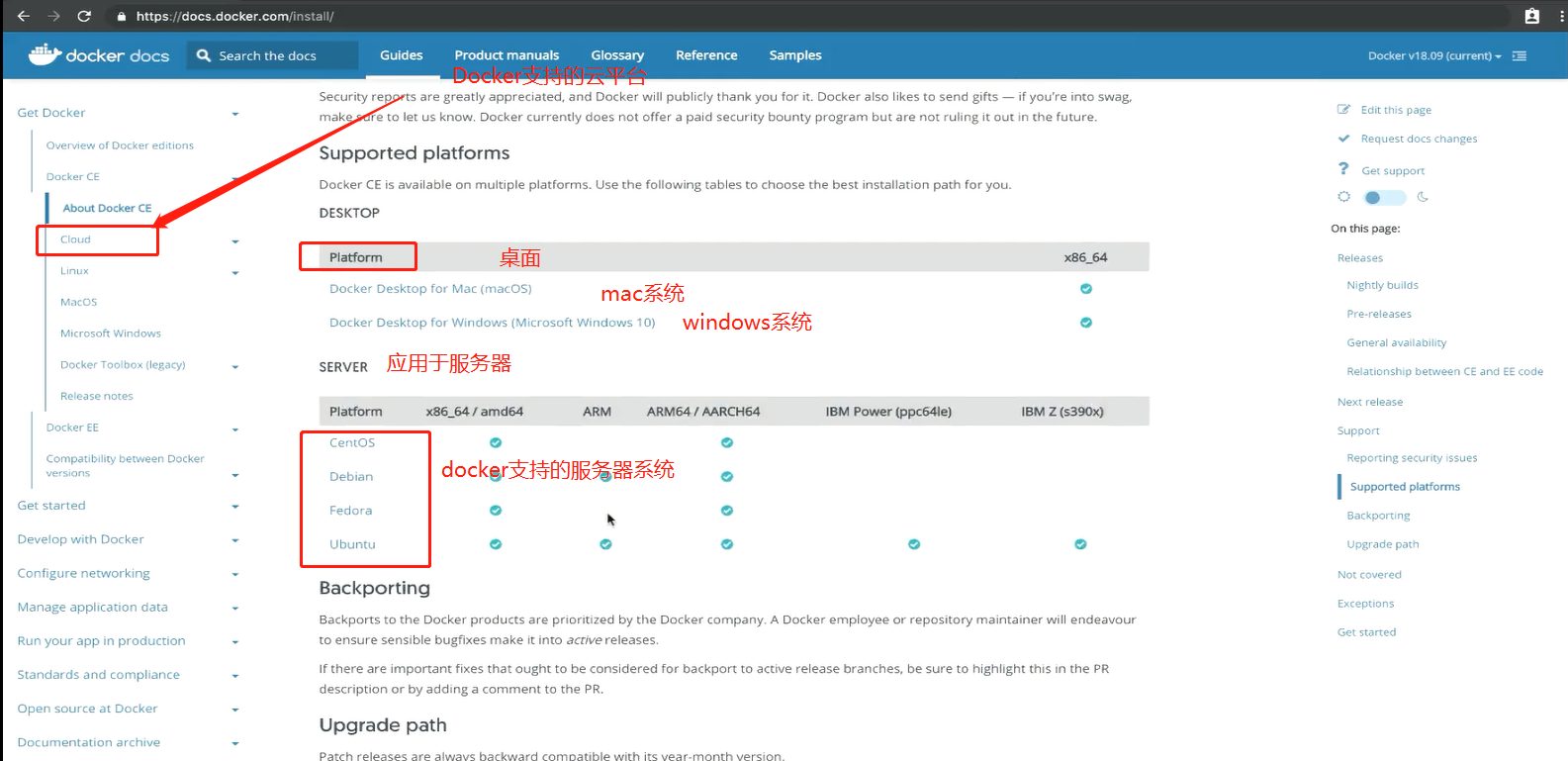Image resolution: width=1568 pixels, height=761 pixels.
Task: Reload the page with refresh icon
Action: click(x=84, y=16)
